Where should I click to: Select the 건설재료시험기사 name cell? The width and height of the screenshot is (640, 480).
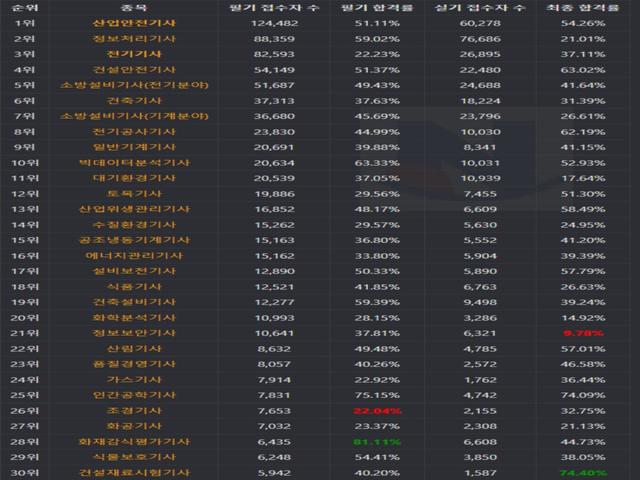point(134,473)
